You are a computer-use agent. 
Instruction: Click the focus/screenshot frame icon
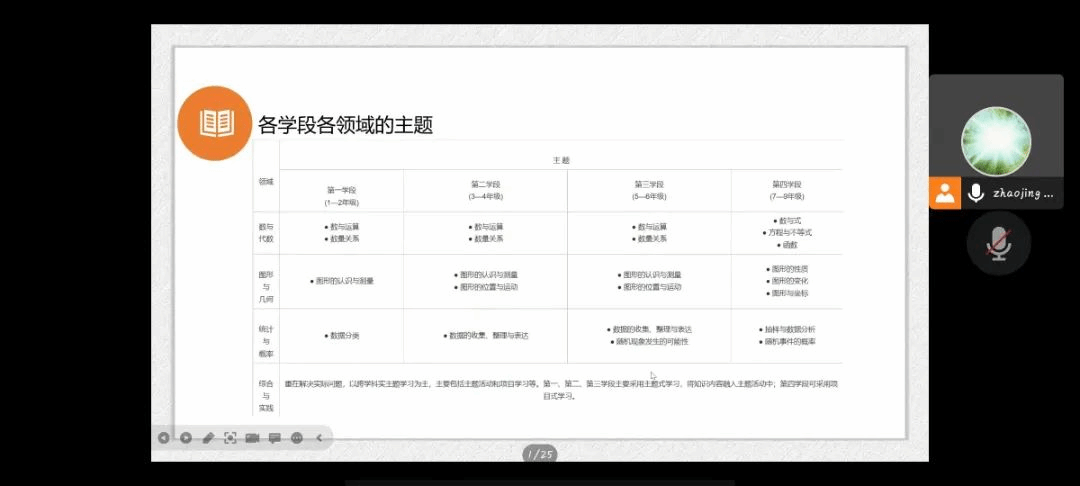(230, 438)
